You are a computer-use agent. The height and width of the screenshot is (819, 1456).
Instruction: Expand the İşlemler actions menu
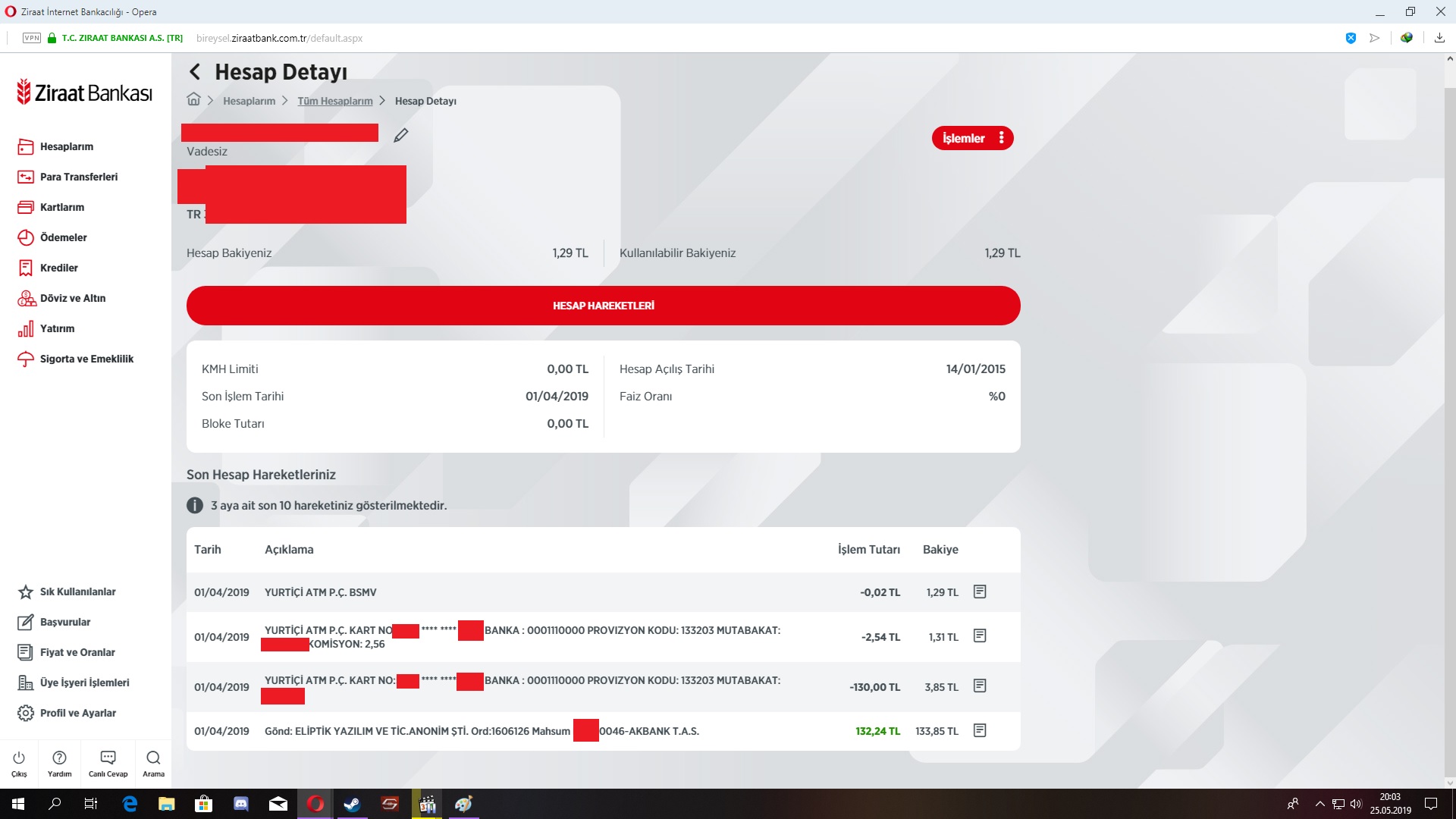[972, 138]
